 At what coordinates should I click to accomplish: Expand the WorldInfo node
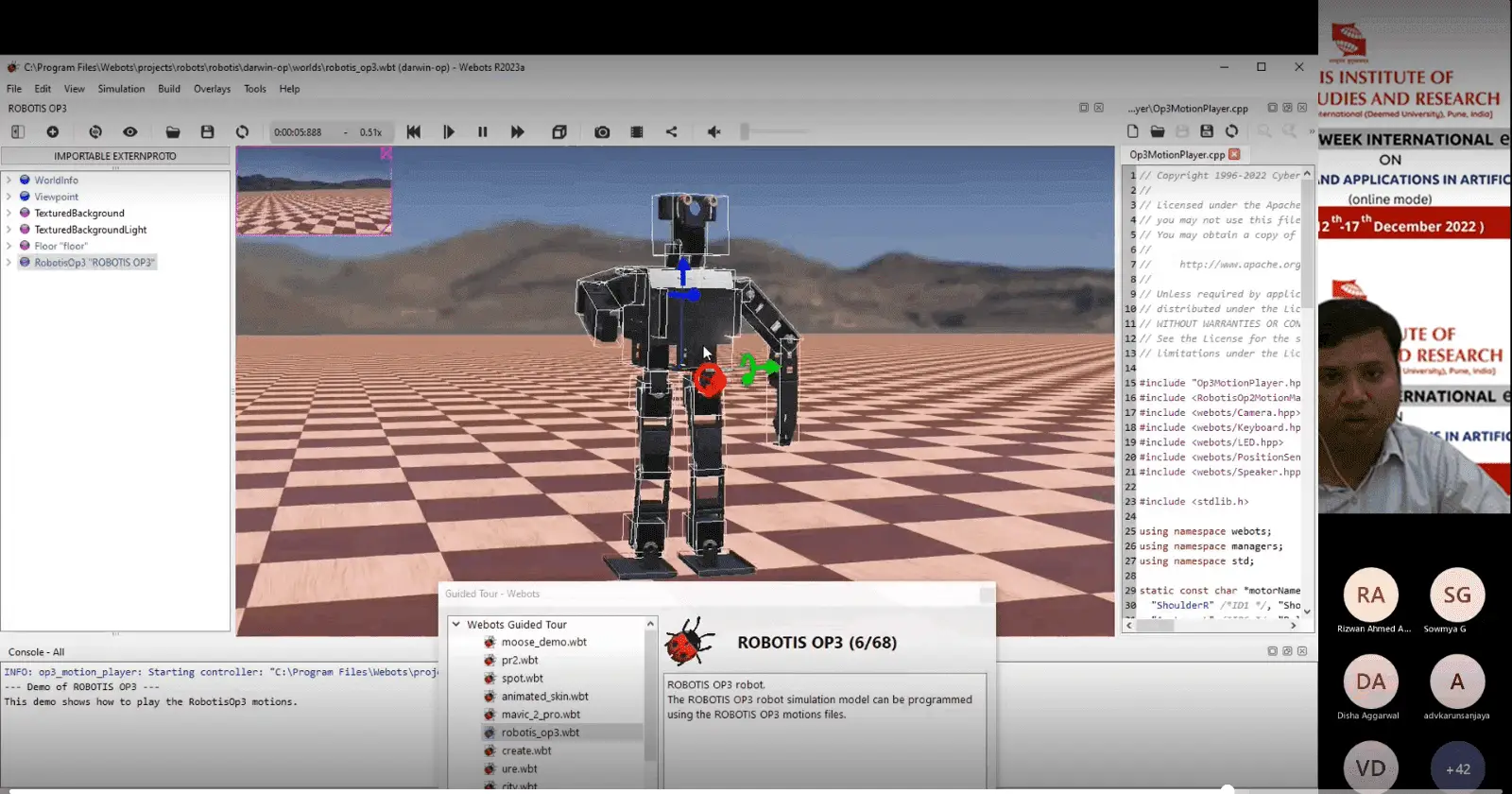click(9, 180)
